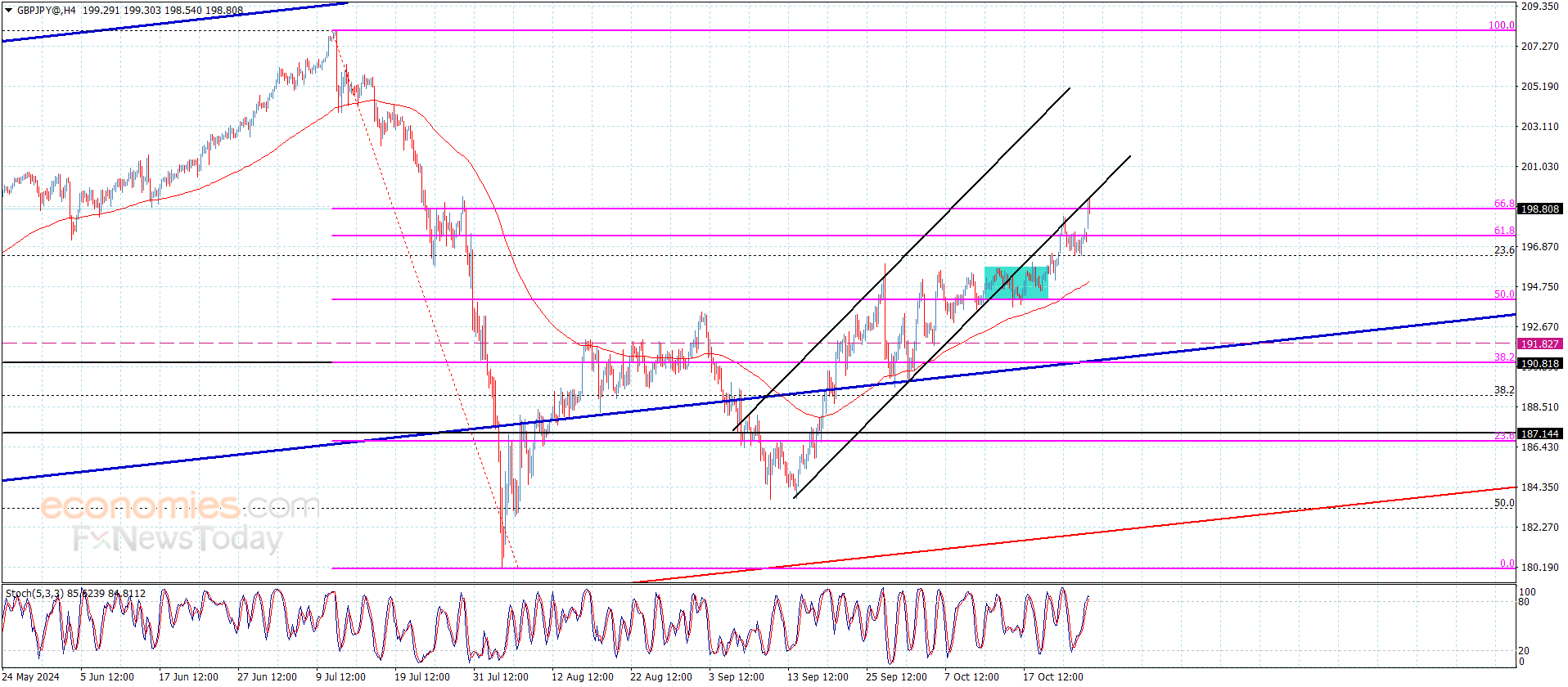Viewport: 1568px width, 687px height.
Task: Select the magenta 191.827 price tag
Action: (x=1539, y=344)
